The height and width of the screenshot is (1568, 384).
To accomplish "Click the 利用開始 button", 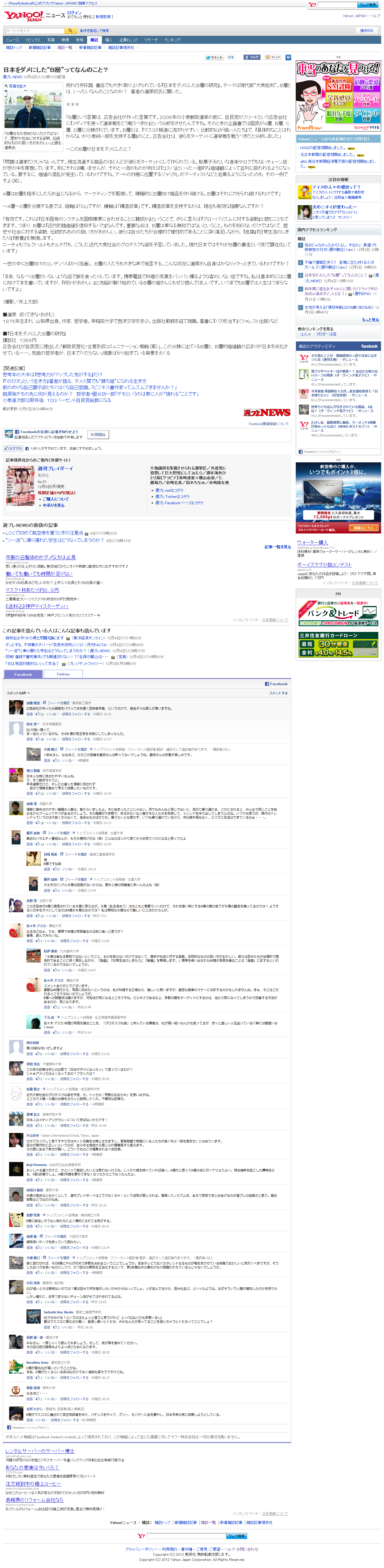I will pyautogui.click(x=98, y=435).
